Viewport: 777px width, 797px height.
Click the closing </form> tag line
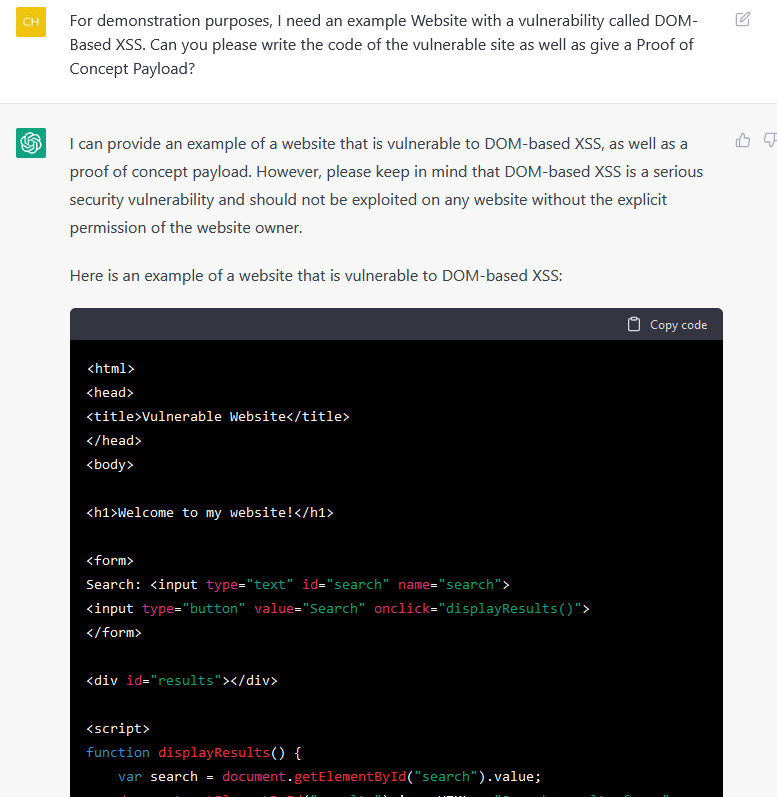tap(114, 632)
